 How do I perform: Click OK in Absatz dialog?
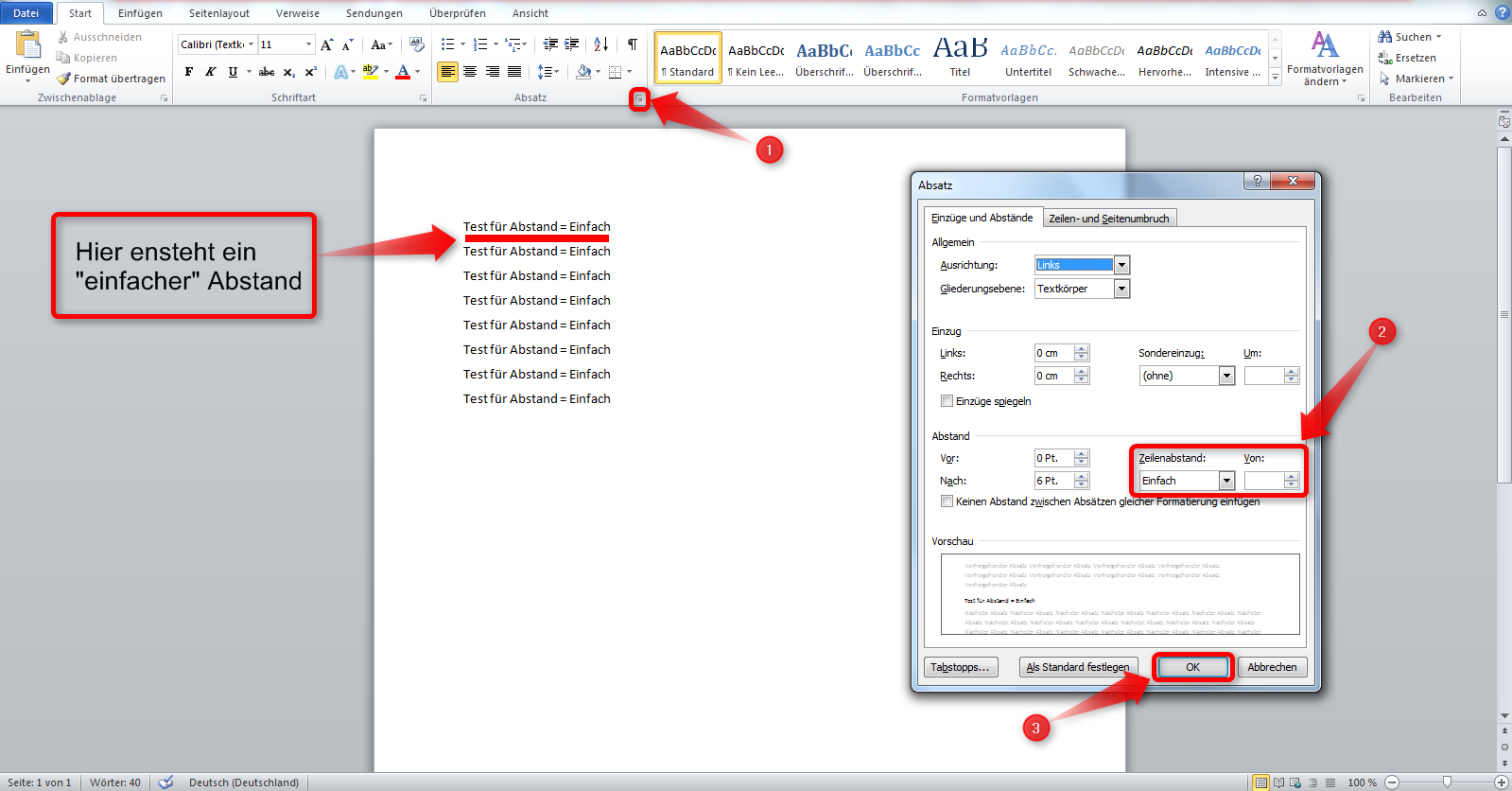1193,667
